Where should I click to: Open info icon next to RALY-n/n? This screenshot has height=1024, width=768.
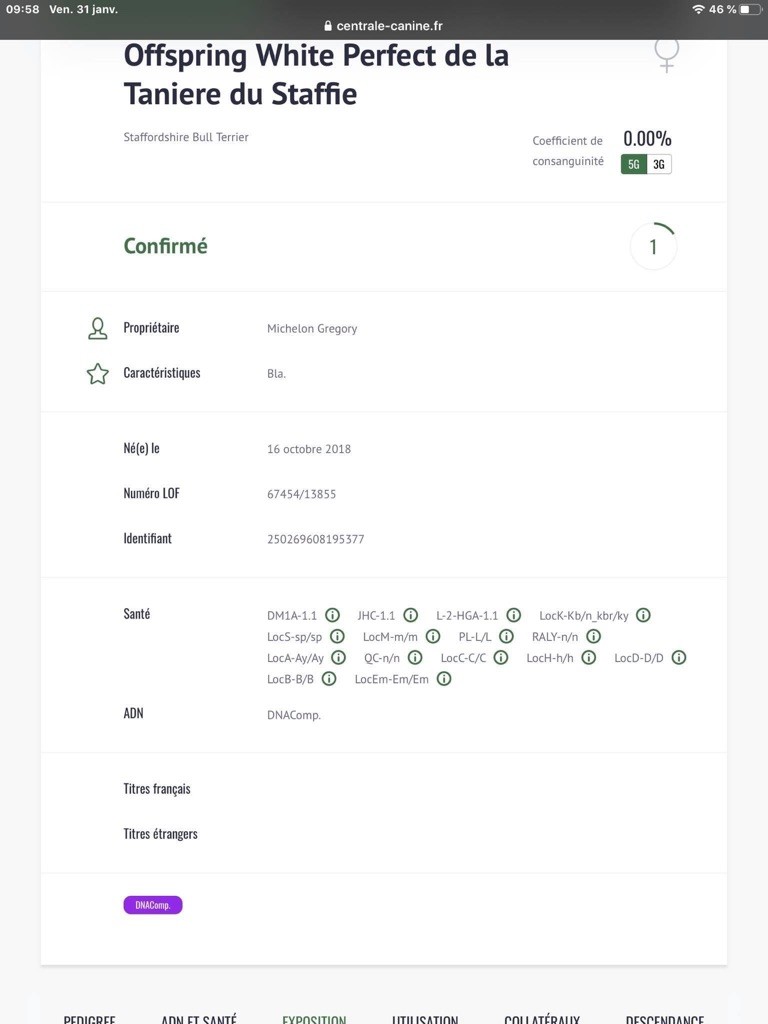click(x=593, y=637)
